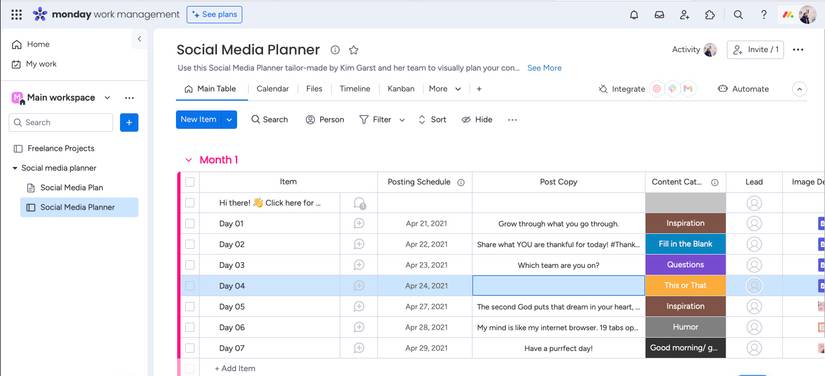Expand the More views dropdown
825x376 pixels.
(458, 89)
